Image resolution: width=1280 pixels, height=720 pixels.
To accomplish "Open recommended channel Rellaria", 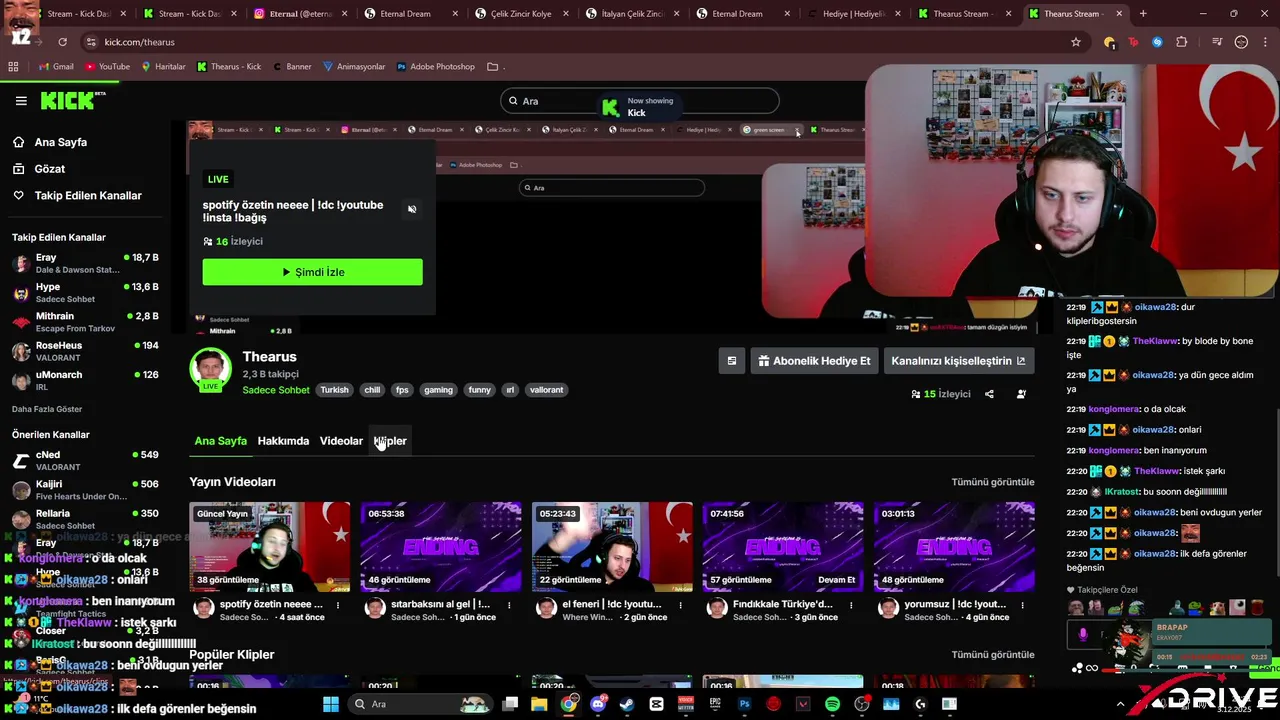I will [85, 519].
